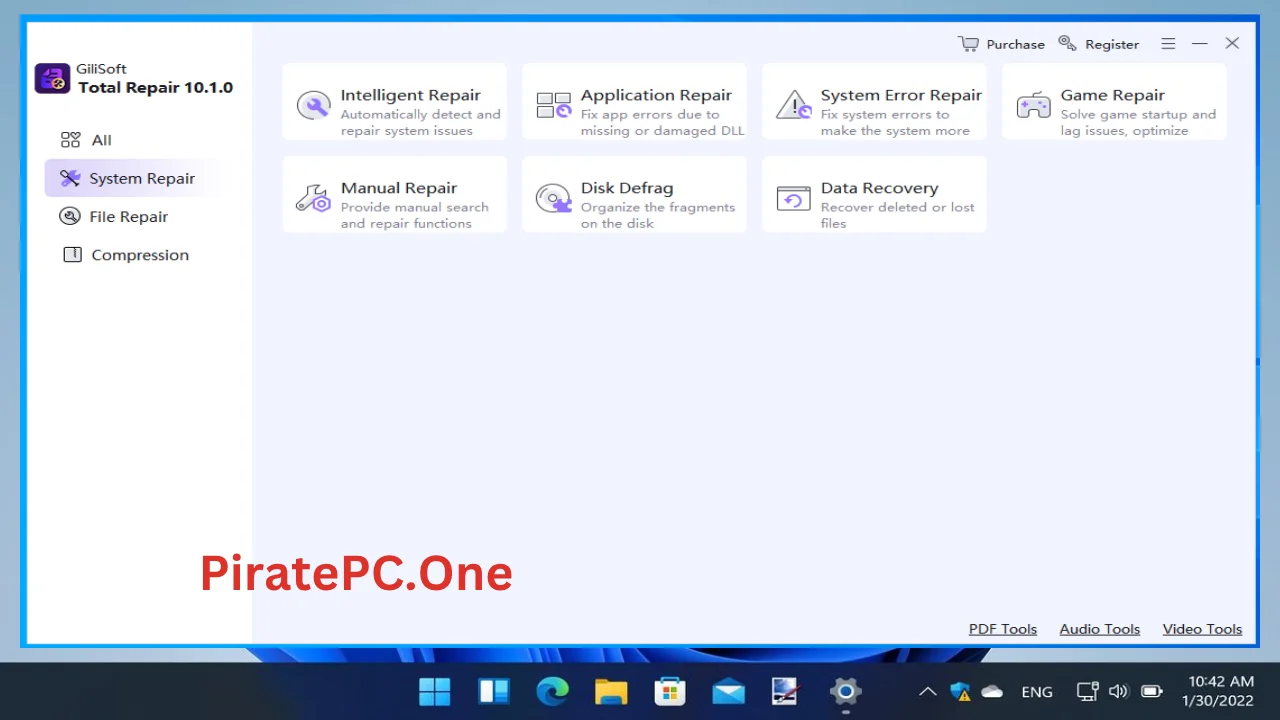Click the Purchase button text

point(1015,44)
